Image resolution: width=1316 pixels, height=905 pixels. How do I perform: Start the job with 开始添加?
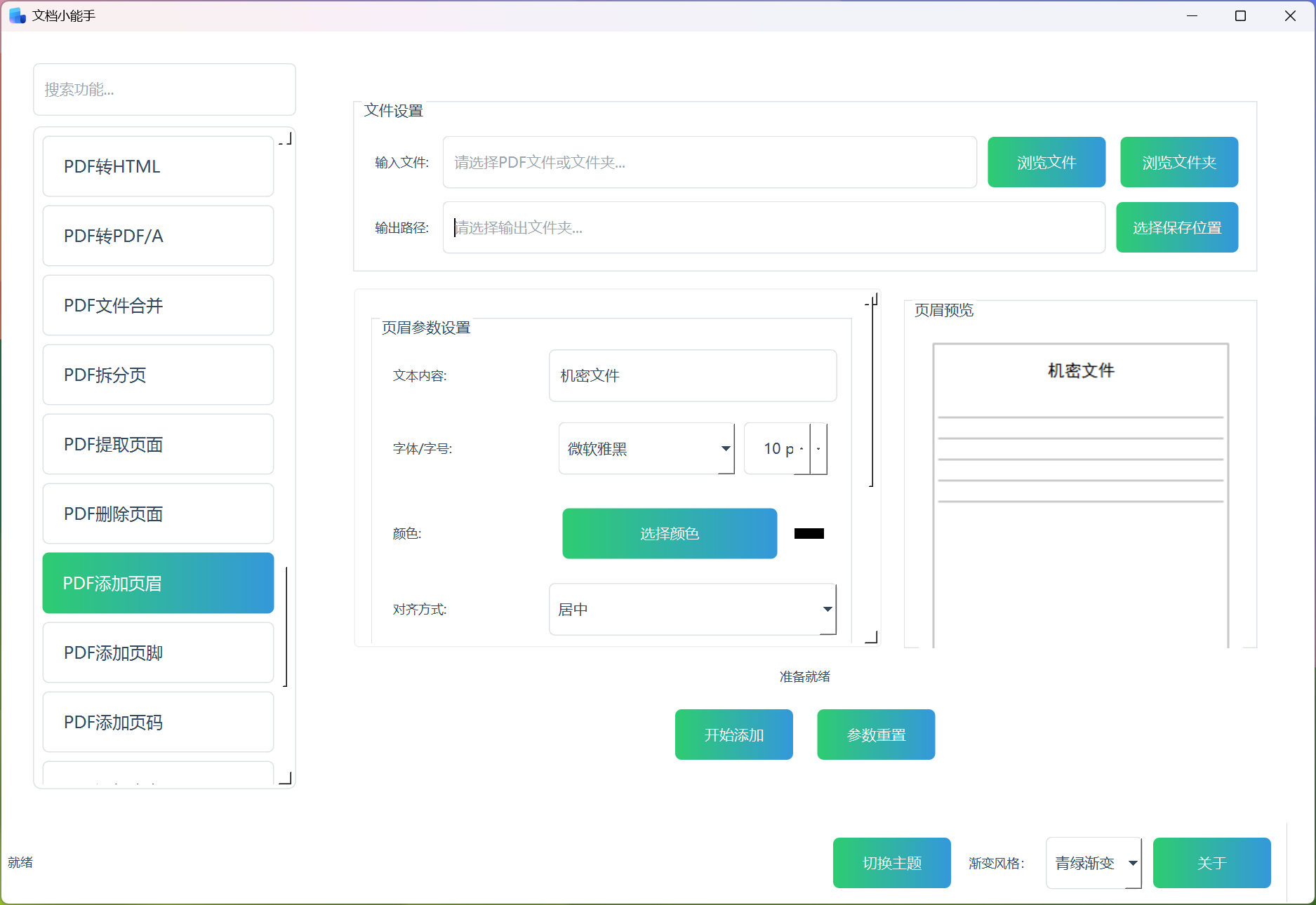point(733,735)
